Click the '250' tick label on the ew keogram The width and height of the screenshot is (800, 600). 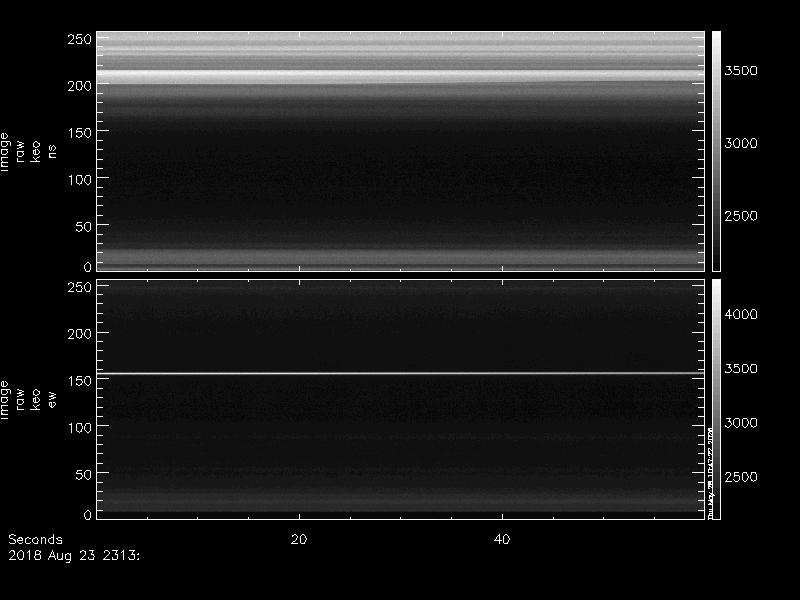point(80,287)
